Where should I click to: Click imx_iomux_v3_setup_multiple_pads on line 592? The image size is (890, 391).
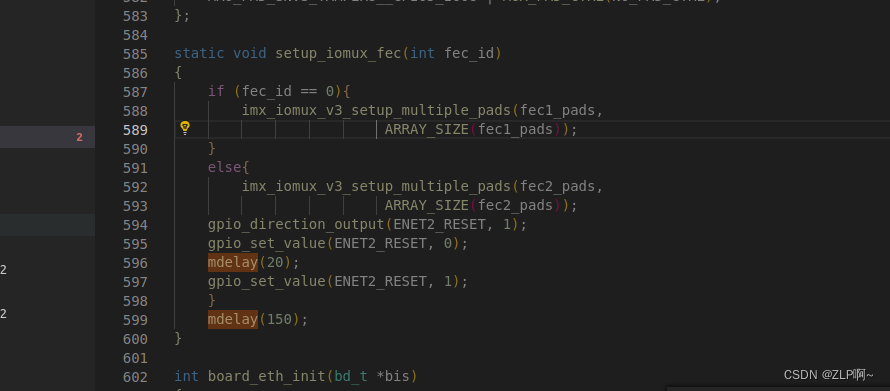[x=377, y=187]
